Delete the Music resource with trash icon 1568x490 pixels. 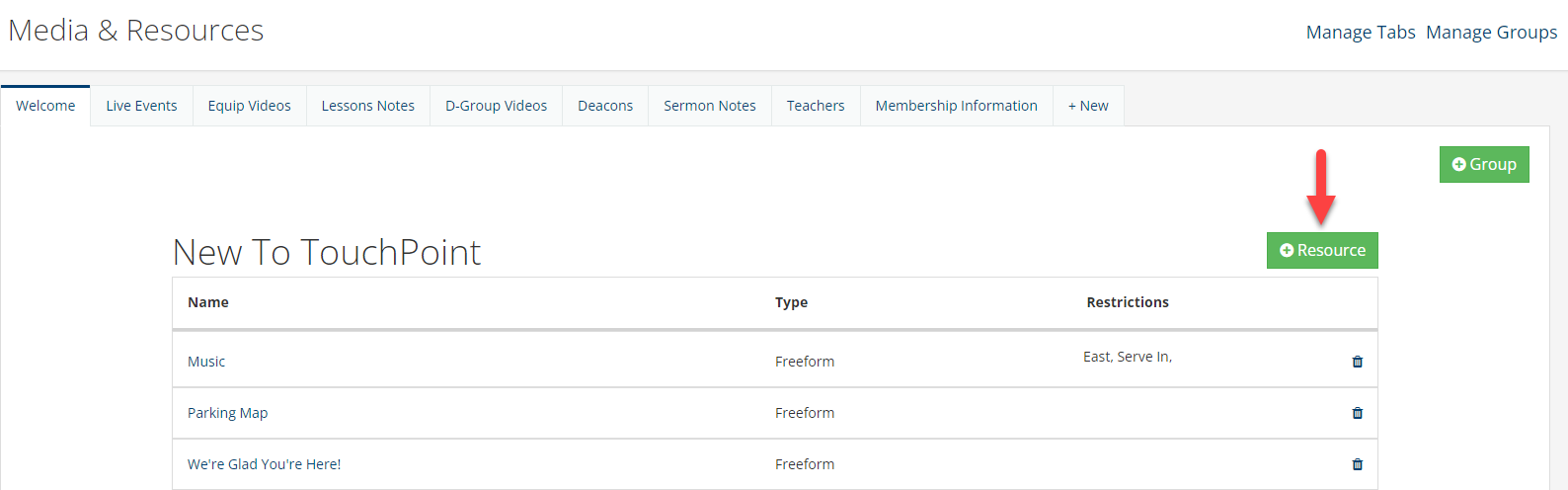coord(1357,362)
